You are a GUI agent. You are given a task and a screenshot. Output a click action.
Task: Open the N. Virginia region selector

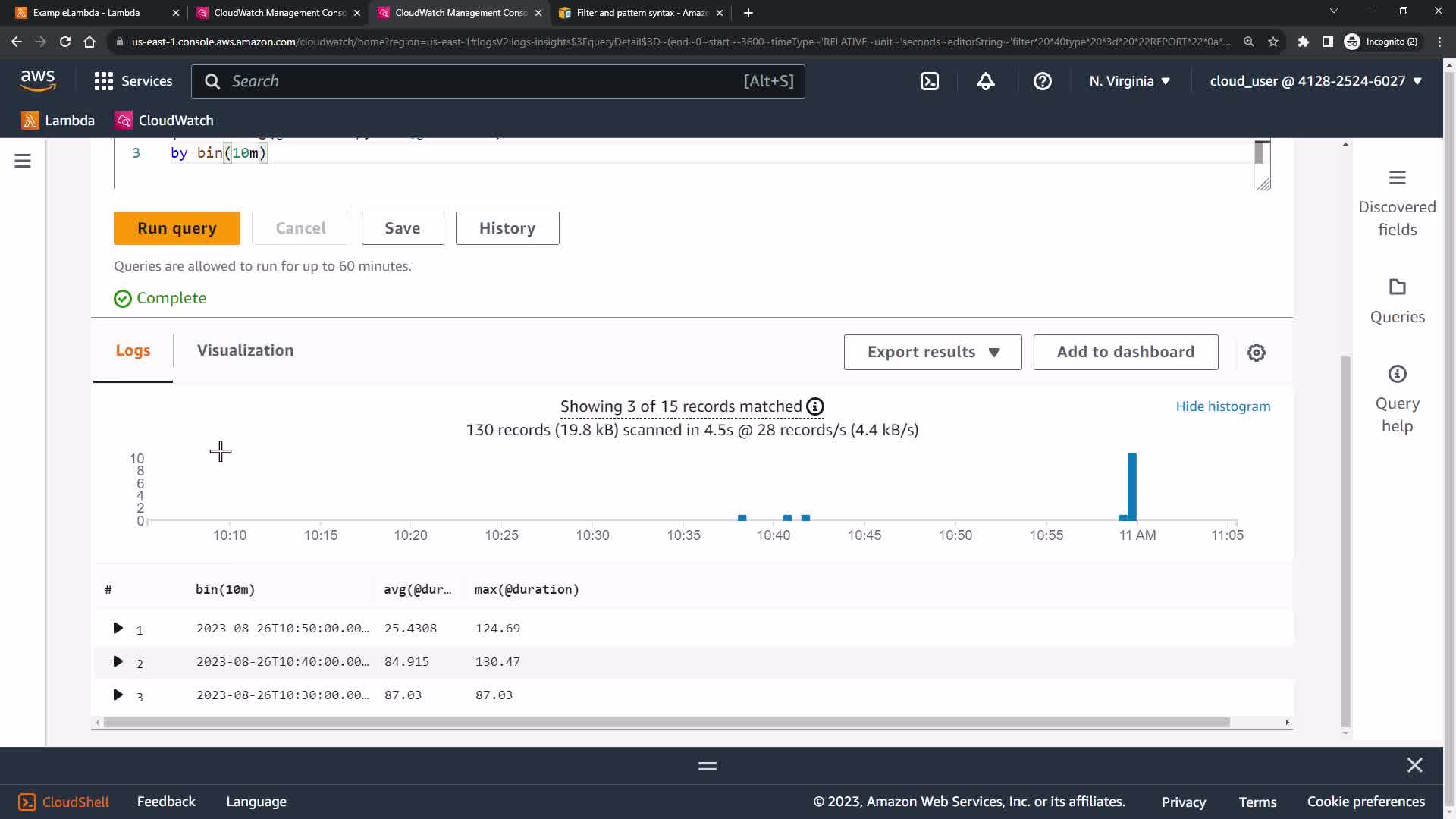coord(1129,81)
